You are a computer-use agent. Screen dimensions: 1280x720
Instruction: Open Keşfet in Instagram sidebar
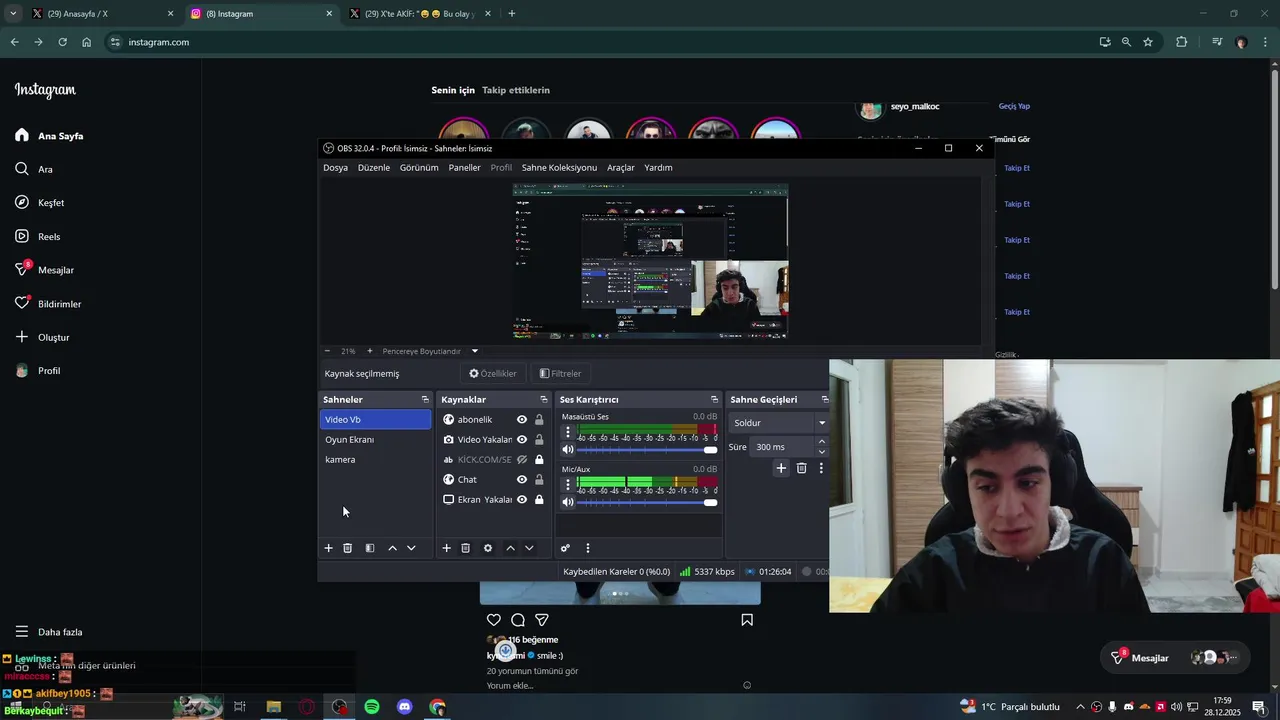point(40,203)
